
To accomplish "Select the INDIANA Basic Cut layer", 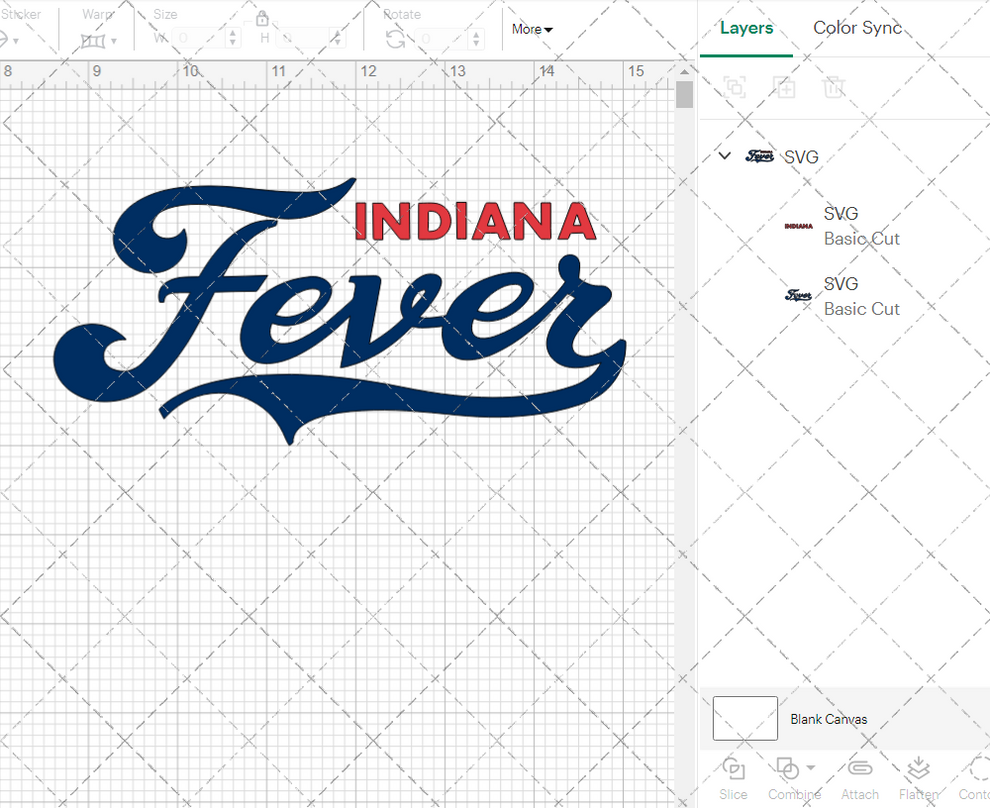I will tap(862, 225).
